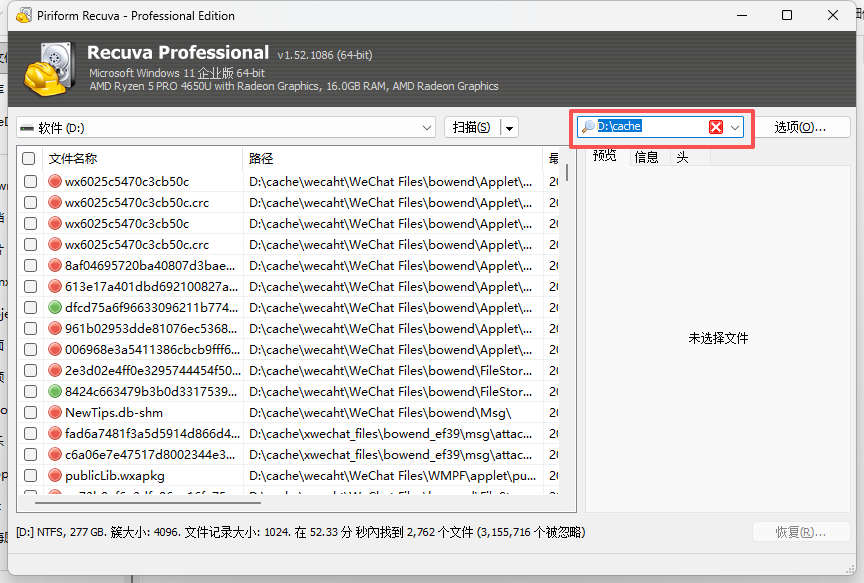Click the WMPF\applet path cell of publicLib.wxapkg

tap(392, 476)
